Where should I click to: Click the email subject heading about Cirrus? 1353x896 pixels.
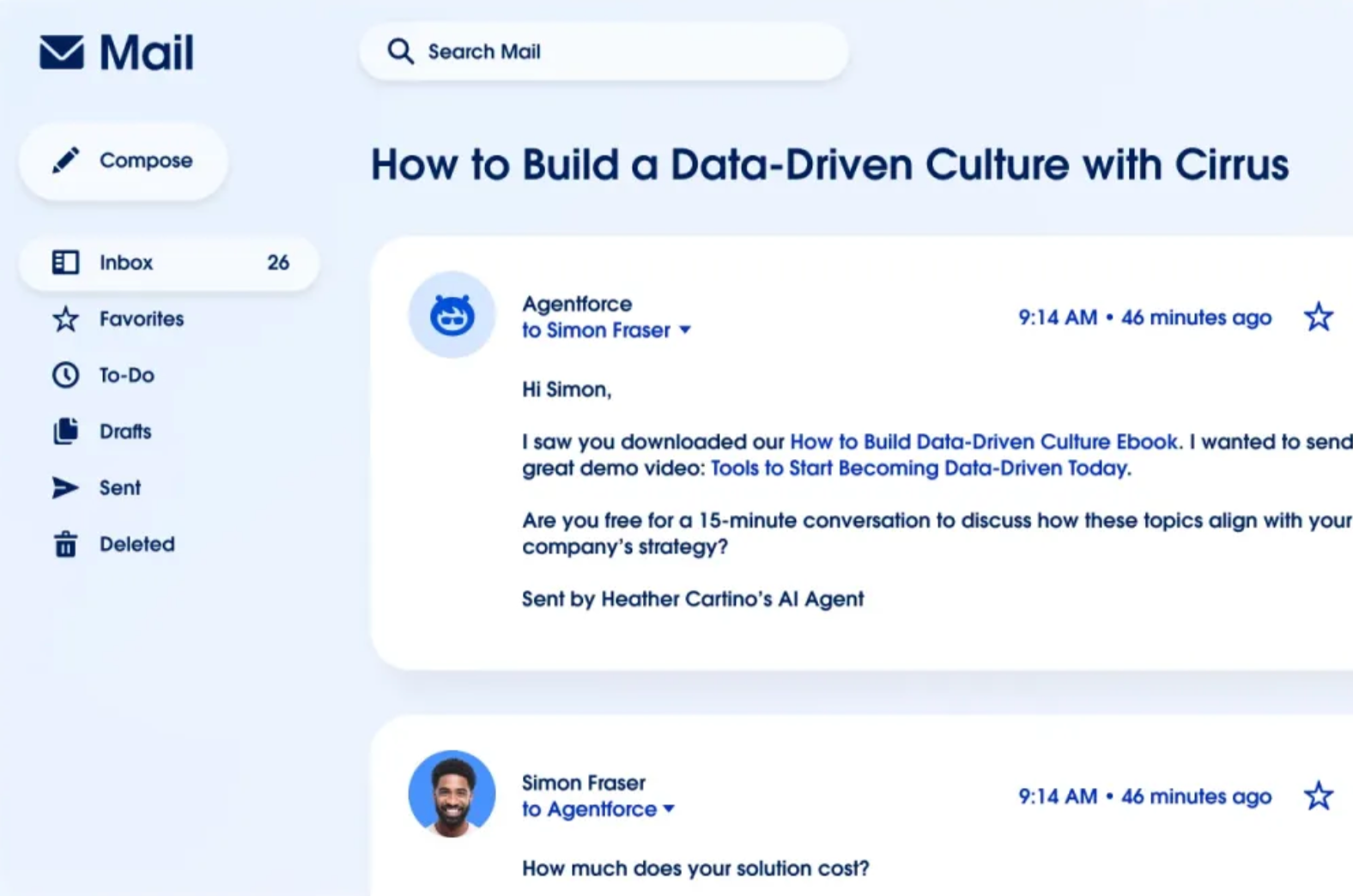click(829, 164)
